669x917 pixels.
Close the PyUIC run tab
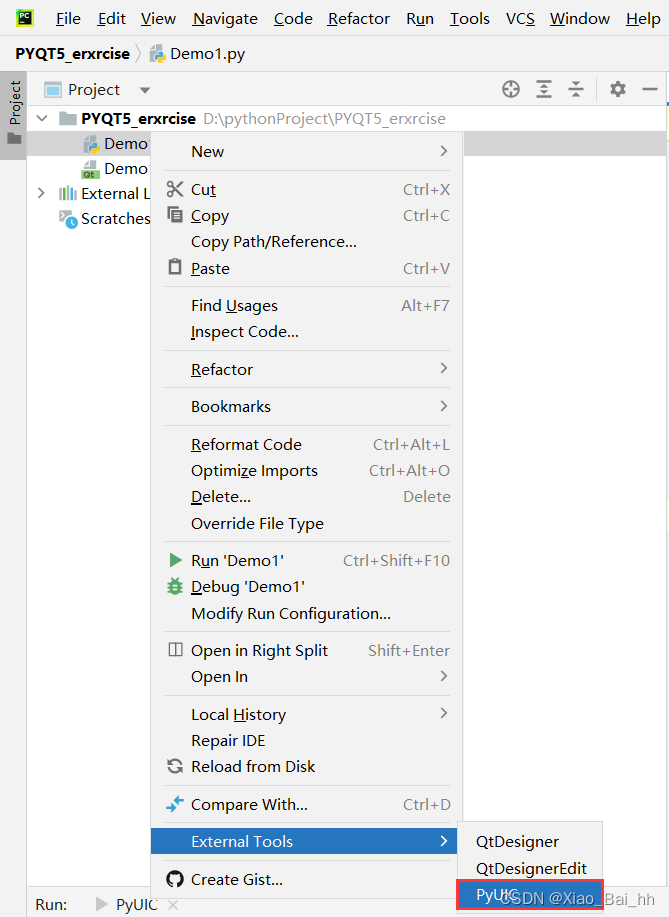tap(173, 904)
